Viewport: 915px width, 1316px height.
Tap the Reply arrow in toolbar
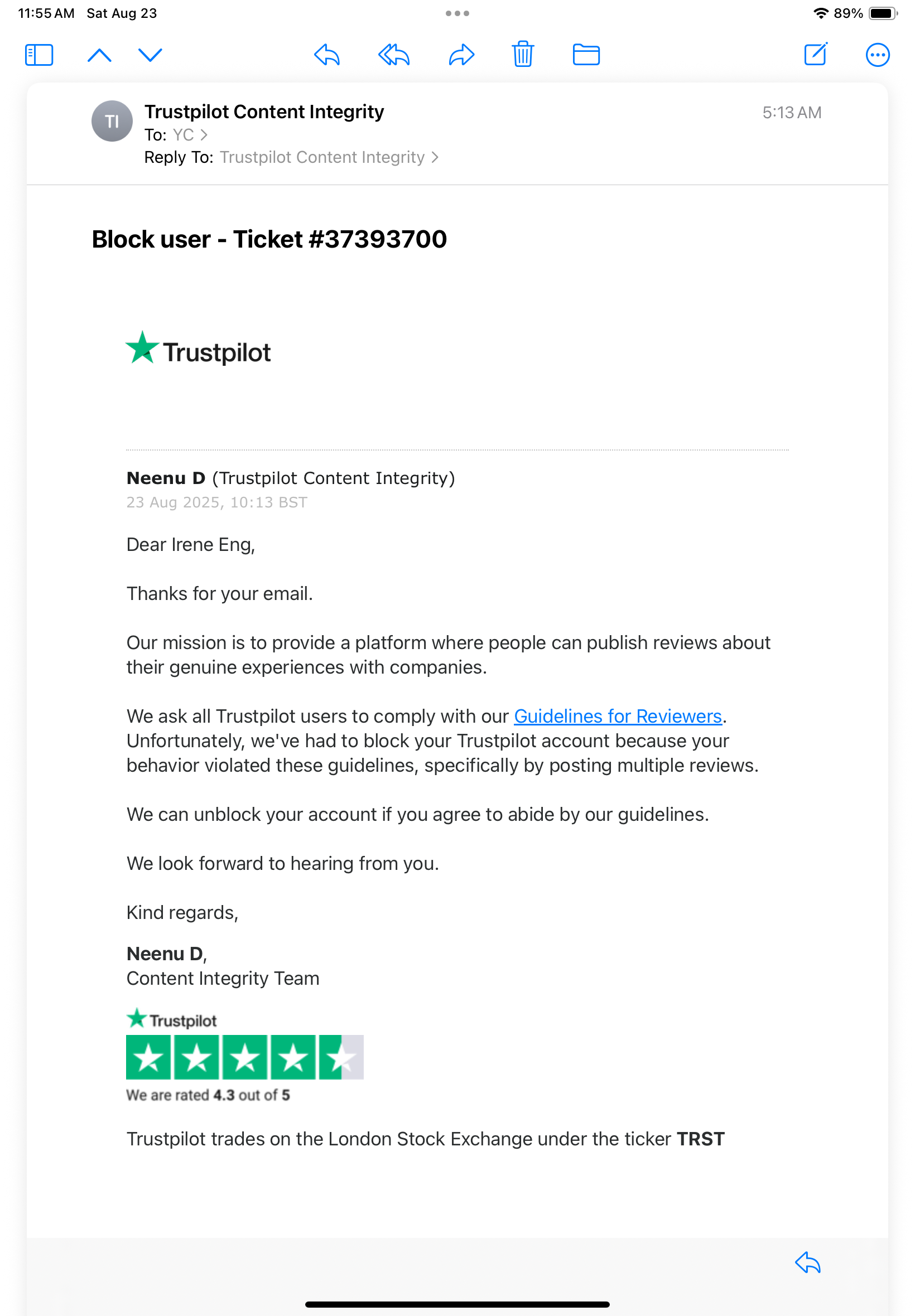(327, 55)
